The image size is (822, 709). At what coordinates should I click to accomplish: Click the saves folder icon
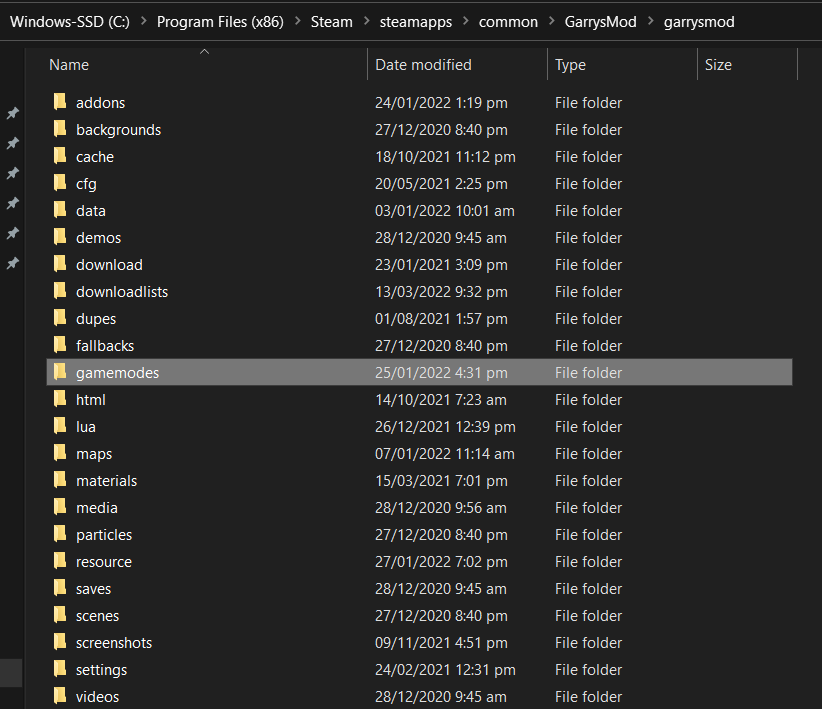click(x=60, y=588)
